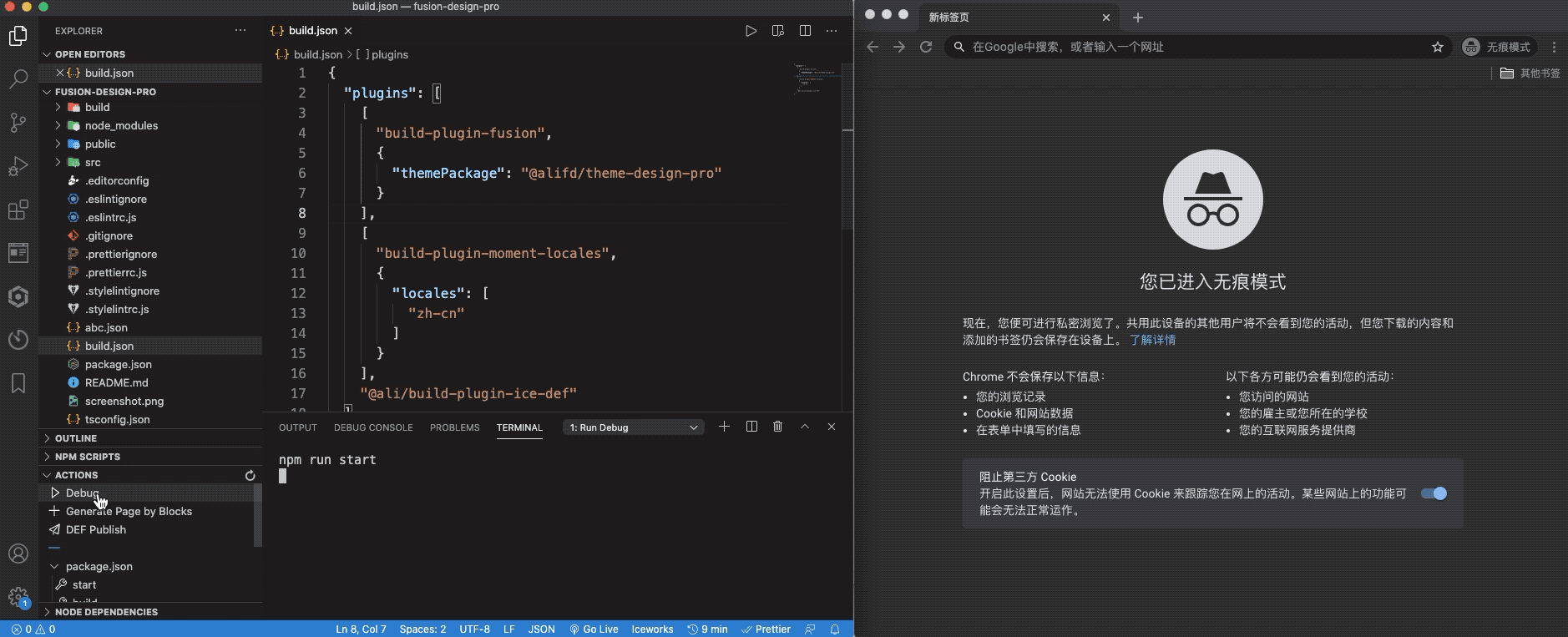Open the Accounts icon in activity bar
The width and height of the screenshot is (1568, 637).
pos(18,554)
